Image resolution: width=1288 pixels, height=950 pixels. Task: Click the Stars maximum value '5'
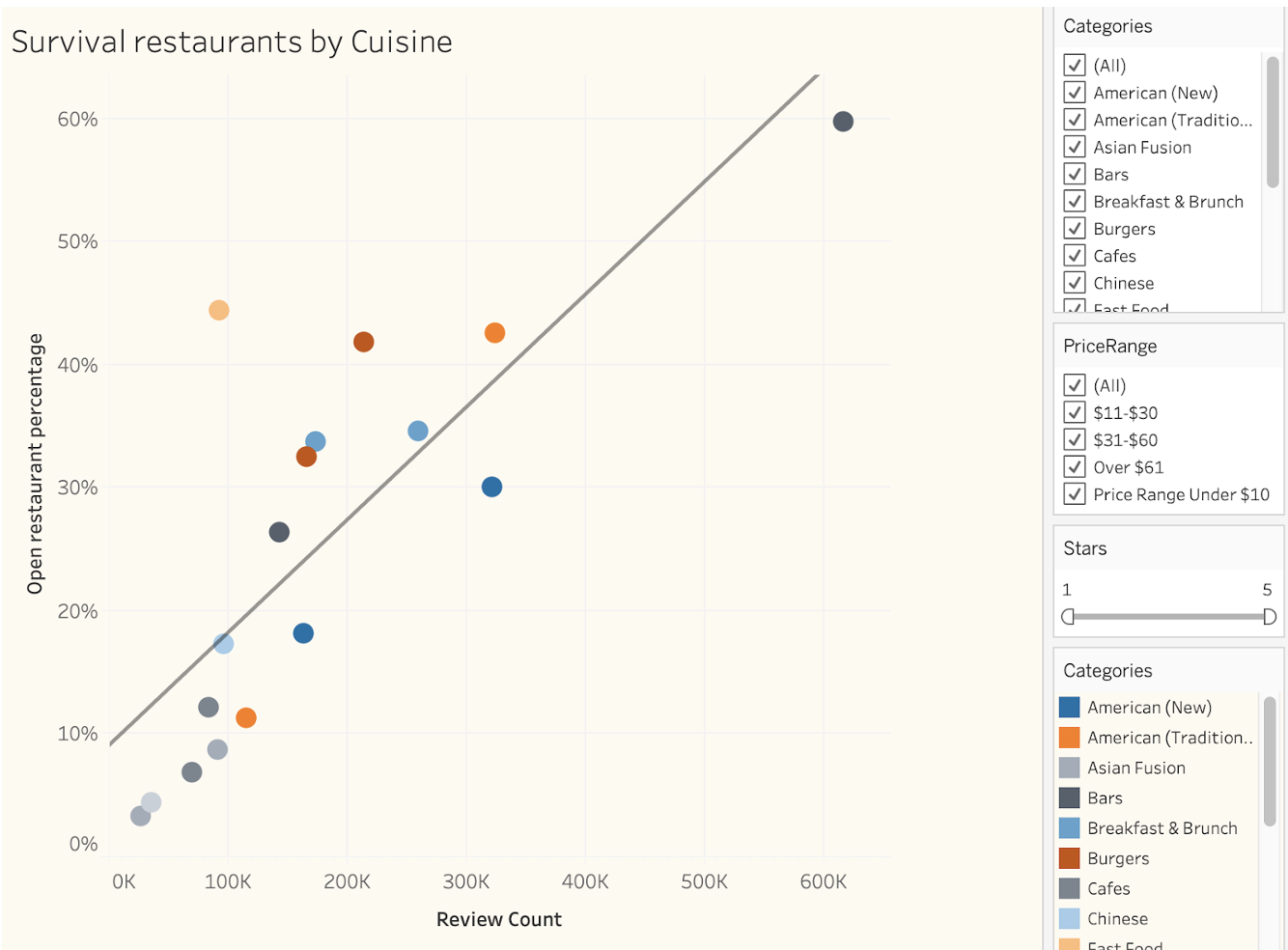coord(1268,590)
